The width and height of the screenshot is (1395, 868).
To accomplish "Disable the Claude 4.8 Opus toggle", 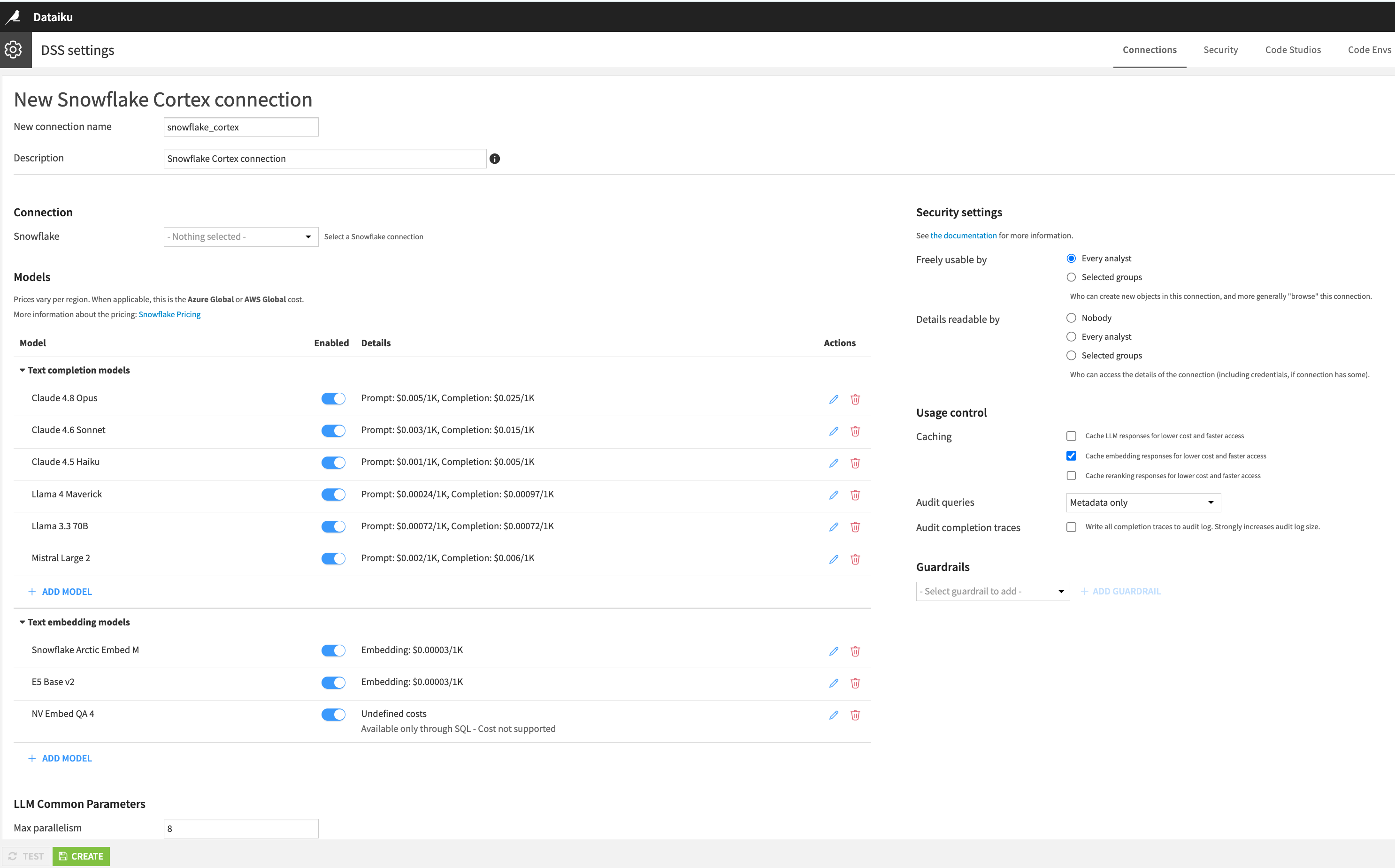I will pos(333,398).
